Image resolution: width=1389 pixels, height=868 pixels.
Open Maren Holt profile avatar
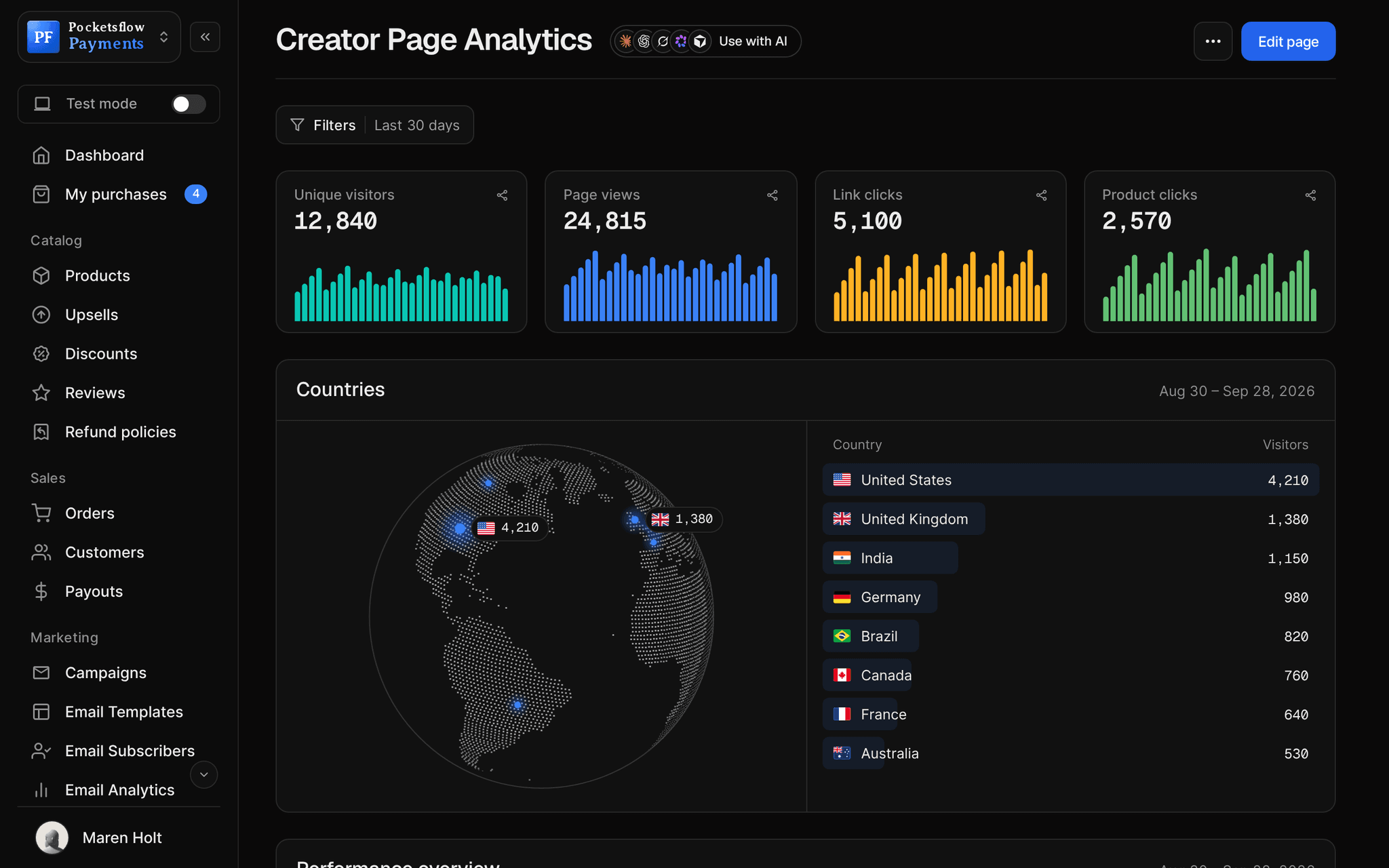pos(52,837)
